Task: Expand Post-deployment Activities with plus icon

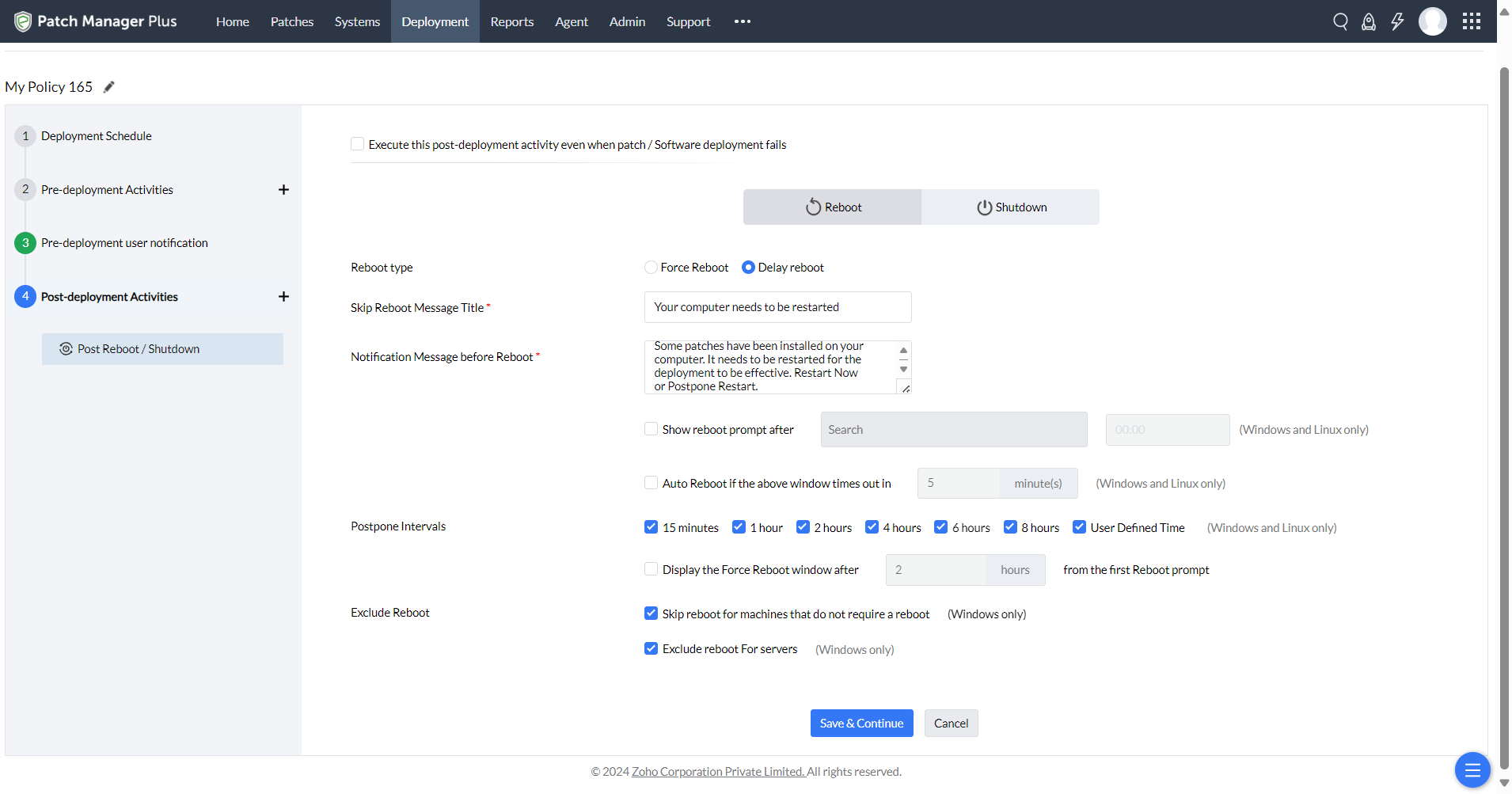Action: [x=283, y=297]
